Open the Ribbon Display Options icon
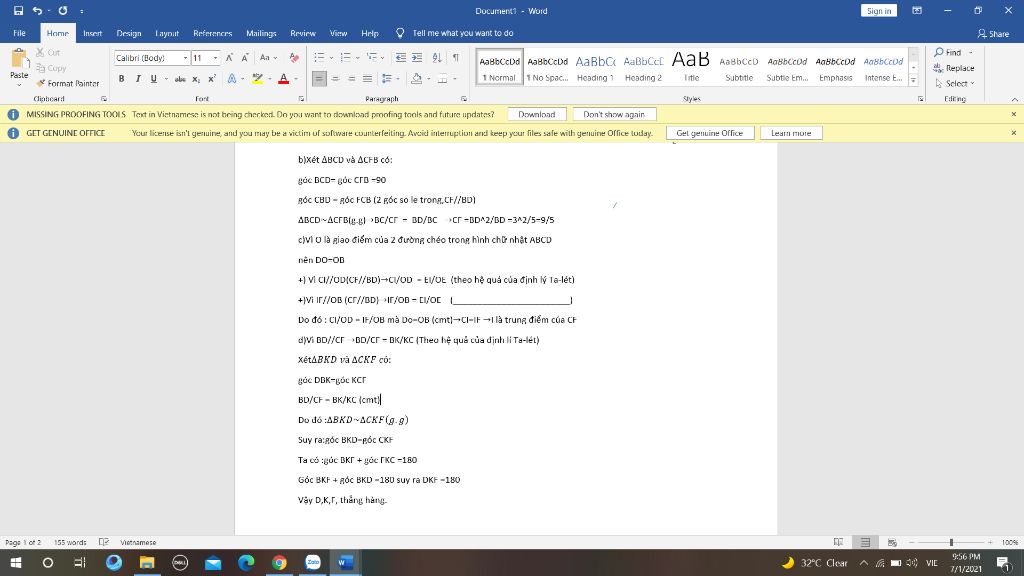 pyautogui.click(x=917, y=10)
